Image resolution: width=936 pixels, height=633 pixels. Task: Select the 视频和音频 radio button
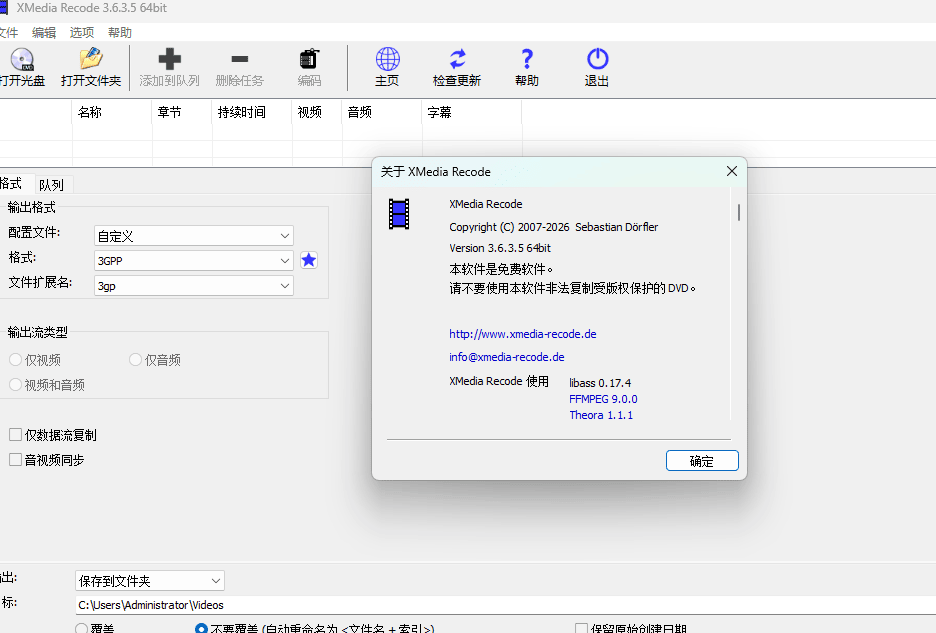(x=16, y=385)
